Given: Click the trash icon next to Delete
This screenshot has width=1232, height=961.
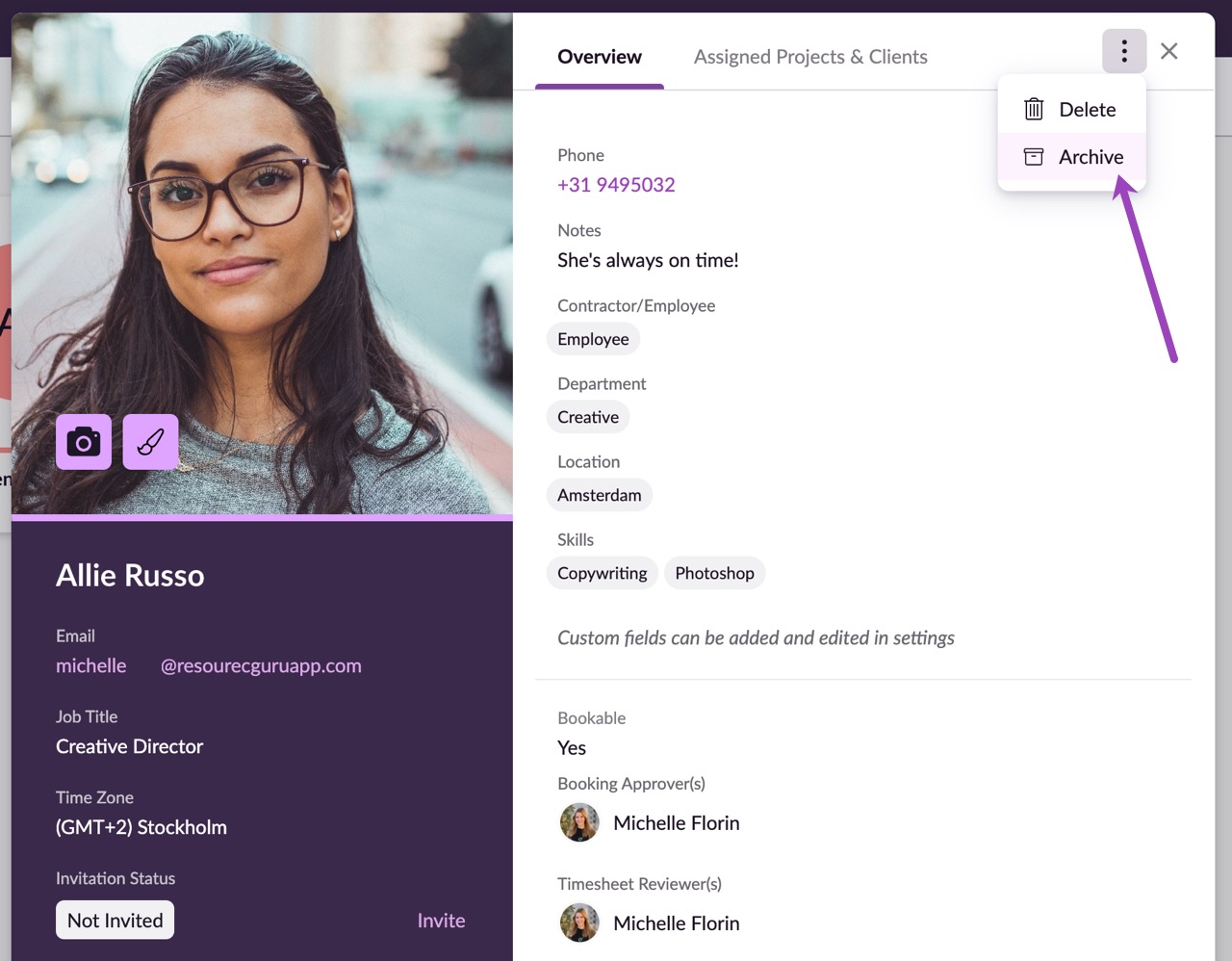Looking at the screenshot, I should [1034, 109].
